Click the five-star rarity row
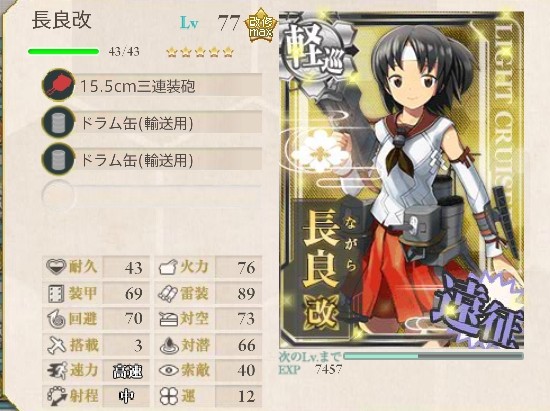Screen dimensions: 550x411 (200, 52)
